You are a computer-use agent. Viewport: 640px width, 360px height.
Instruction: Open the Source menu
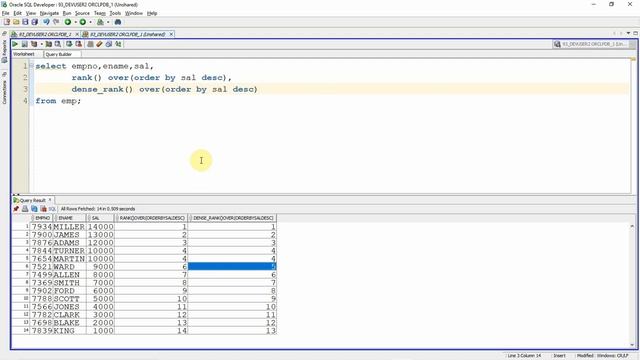click(x=82, y=13)
